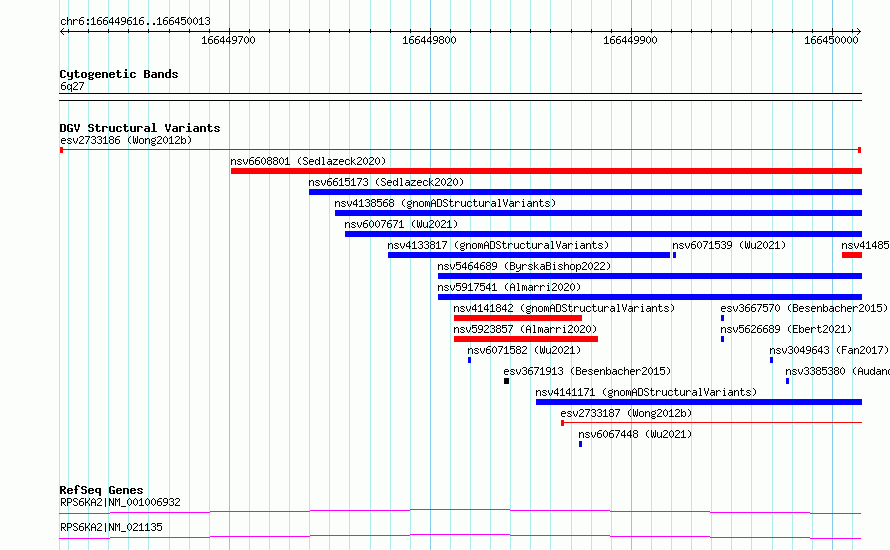
Task: Click the chr6:166449616..166450013 region label
Action: [x=135, y=21]
